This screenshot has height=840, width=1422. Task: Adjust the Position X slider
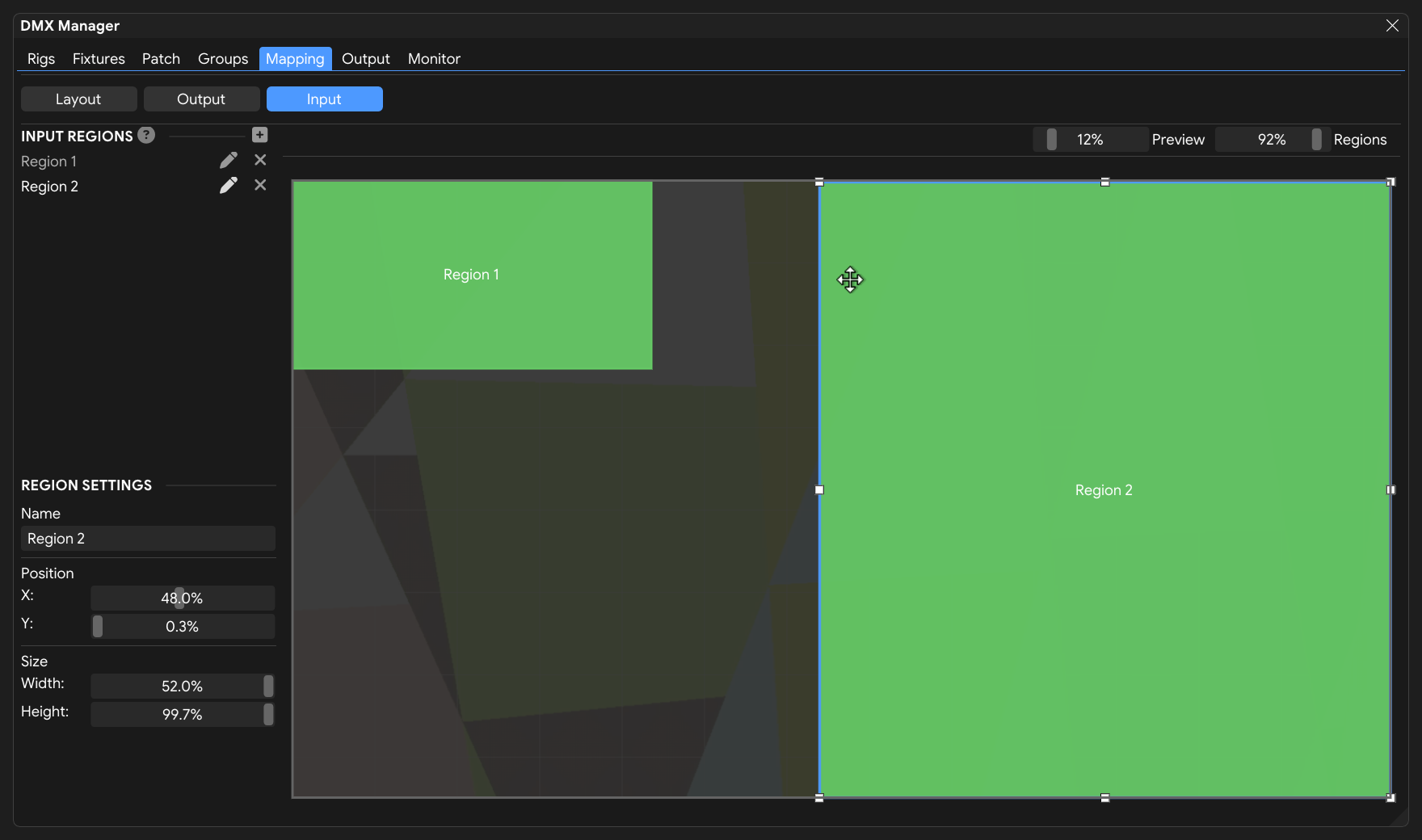point(183,598)
